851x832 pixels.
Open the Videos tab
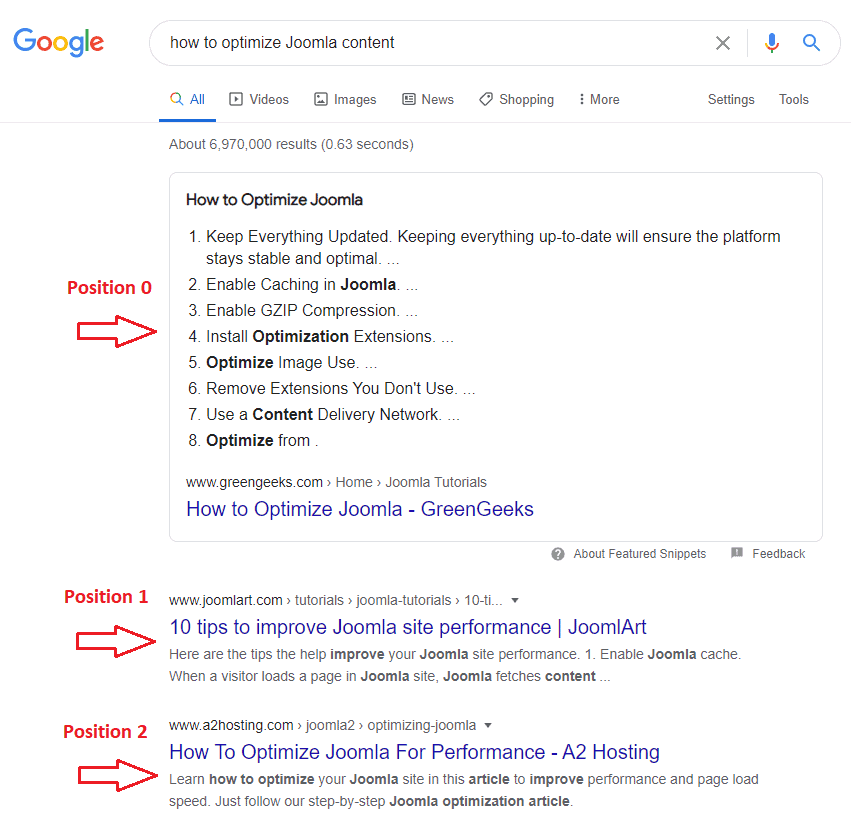point(259,99)
